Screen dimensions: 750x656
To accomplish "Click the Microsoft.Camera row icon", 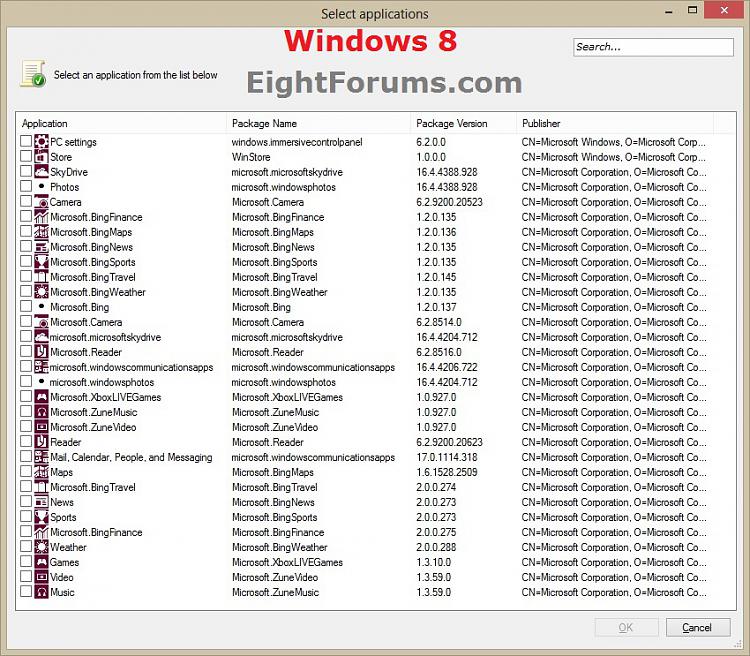I will point(41,322).
